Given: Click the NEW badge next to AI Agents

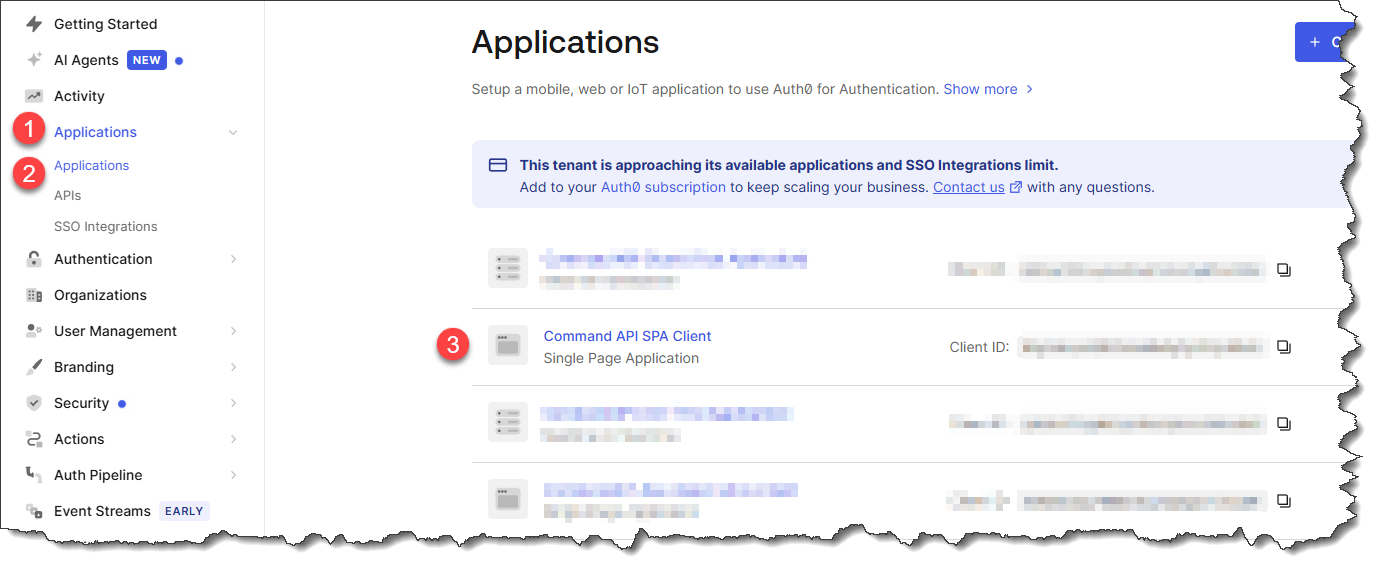Looking at the screenshot, I should tap(147, 60).
